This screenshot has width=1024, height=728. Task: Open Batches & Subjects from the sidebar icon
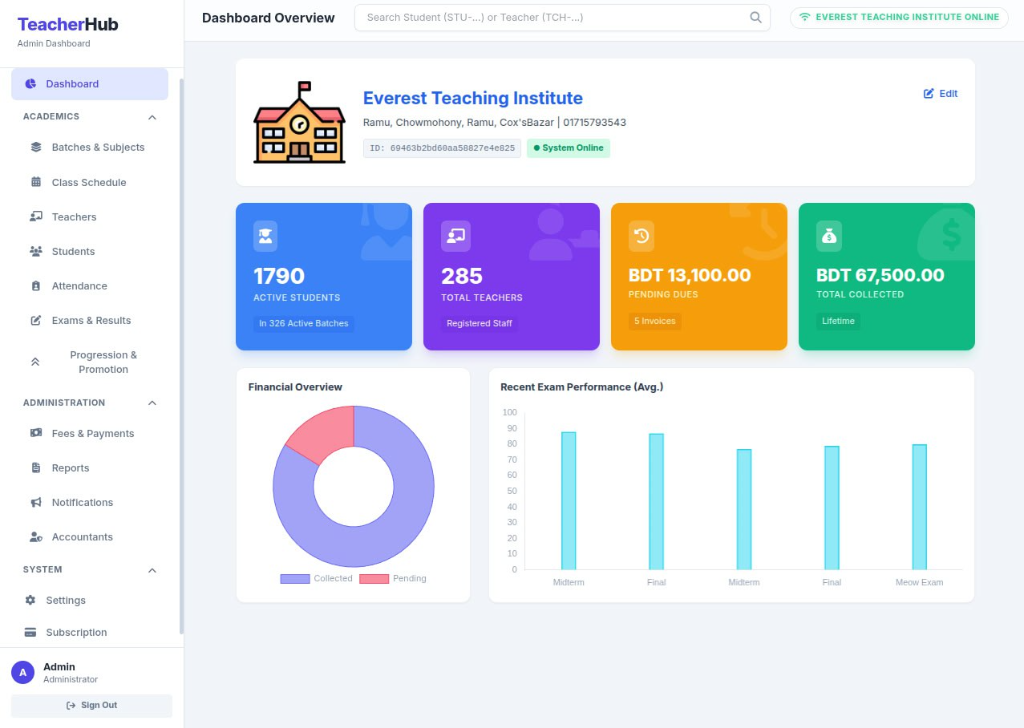tap(37, 147)
